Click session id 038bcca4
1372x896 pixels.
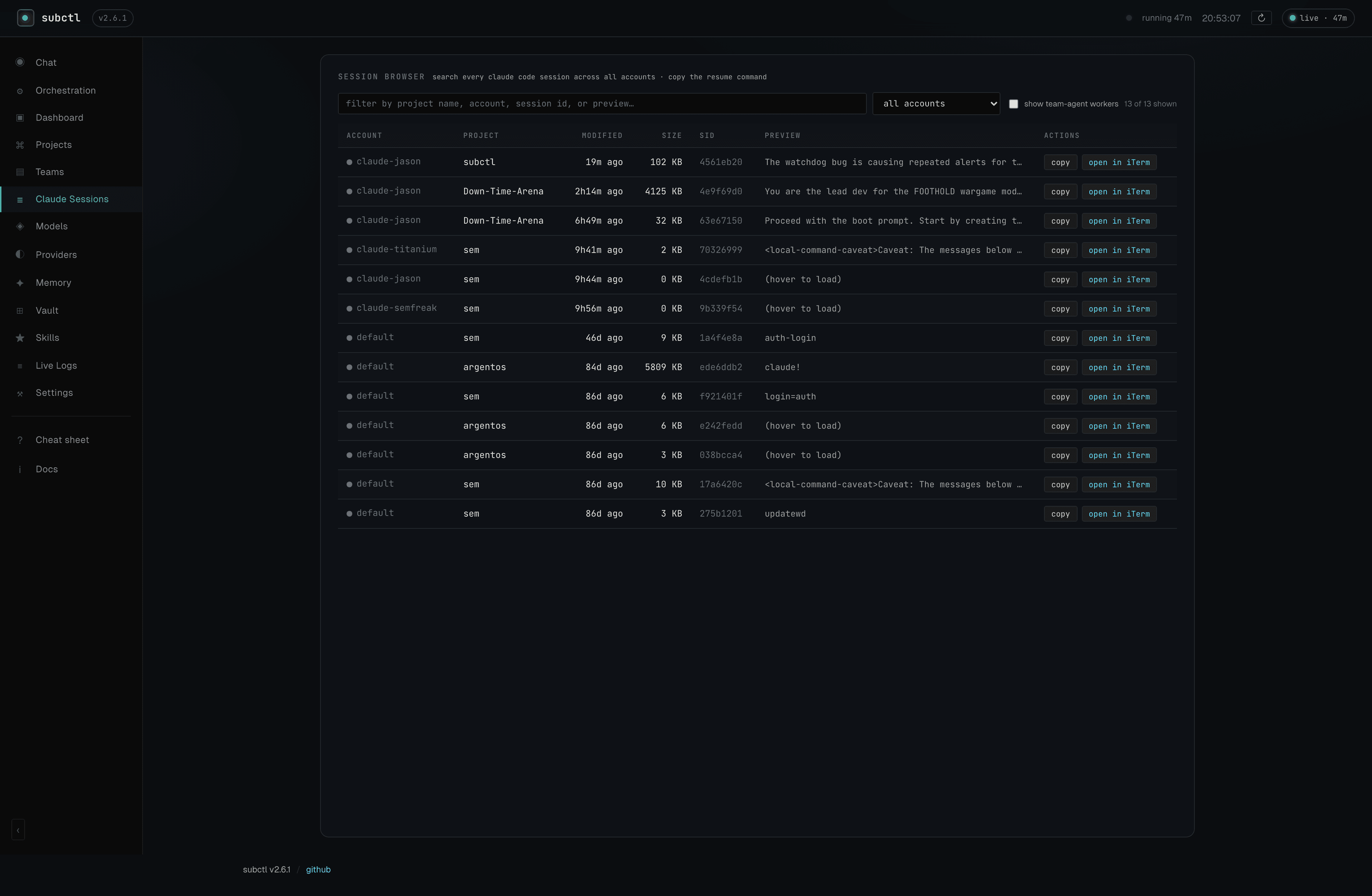pyautogui.click(x=721, y=456)
